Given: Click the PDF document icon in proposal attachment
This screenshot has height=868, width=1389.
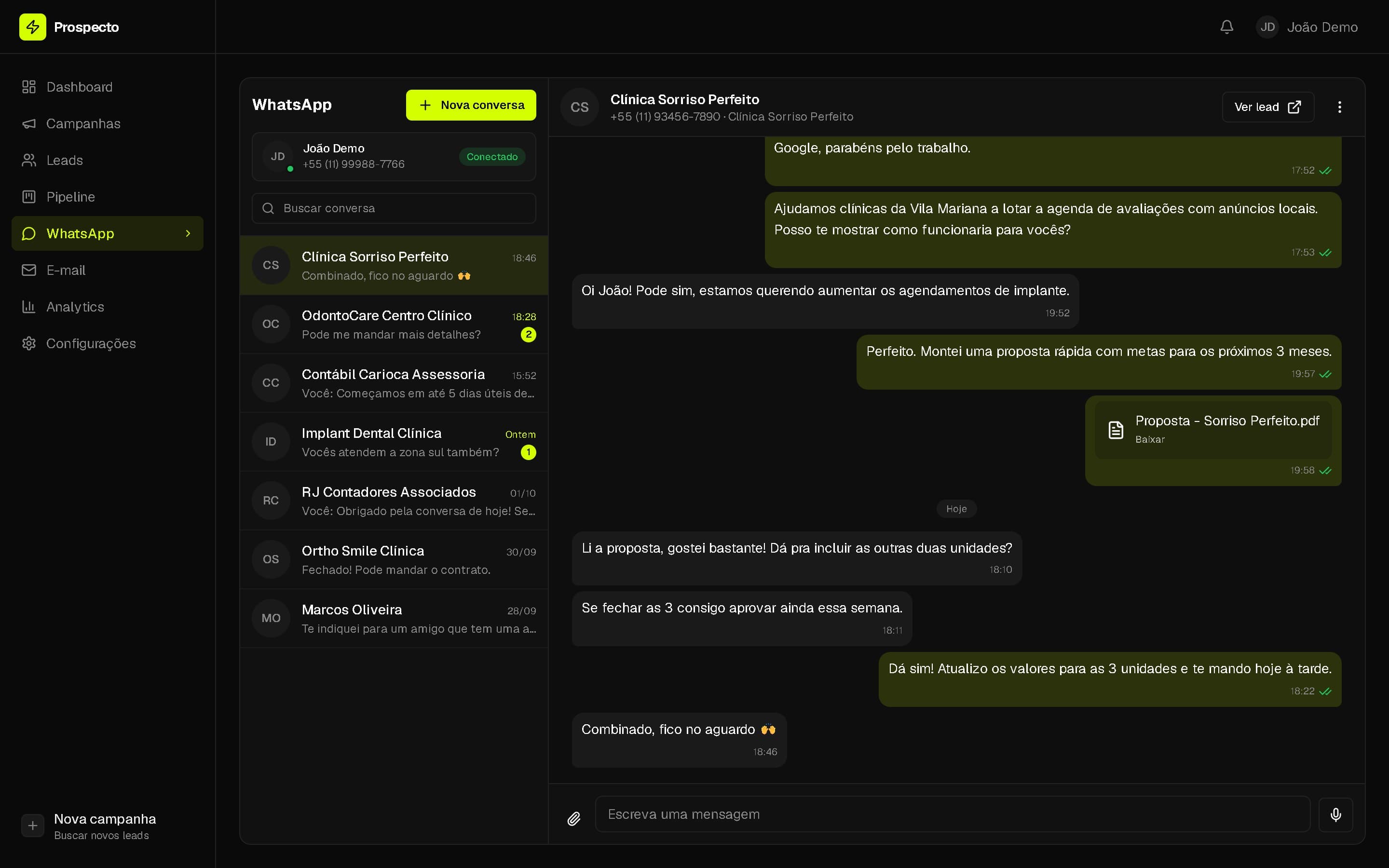Looking at the screenshot, I should click(1115, 429).
